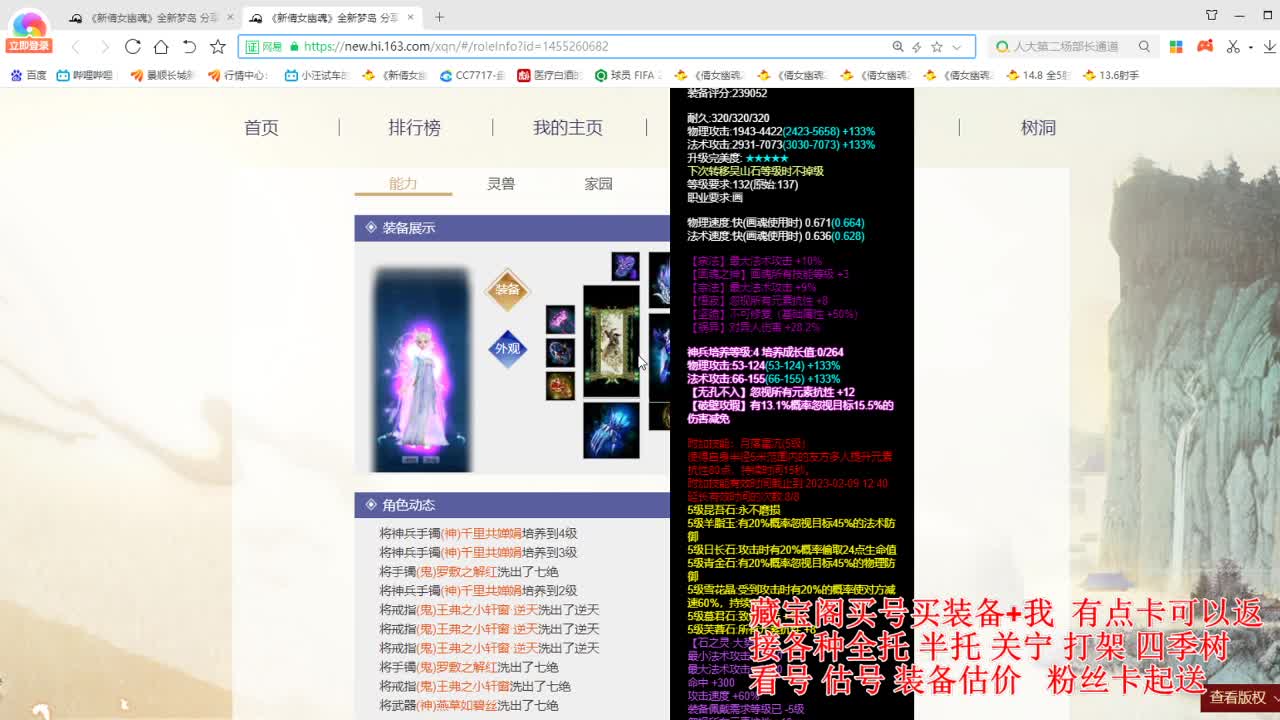This screenshot has height=720, width=1280.
Task: Open the 树洞 menu item
Action: point(1039,128)
